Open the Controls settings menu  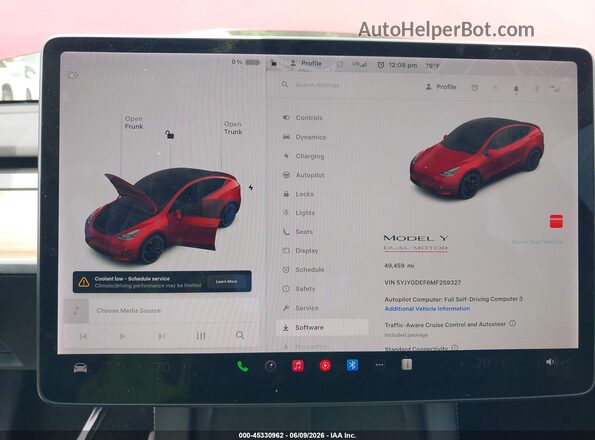(303, 118)
